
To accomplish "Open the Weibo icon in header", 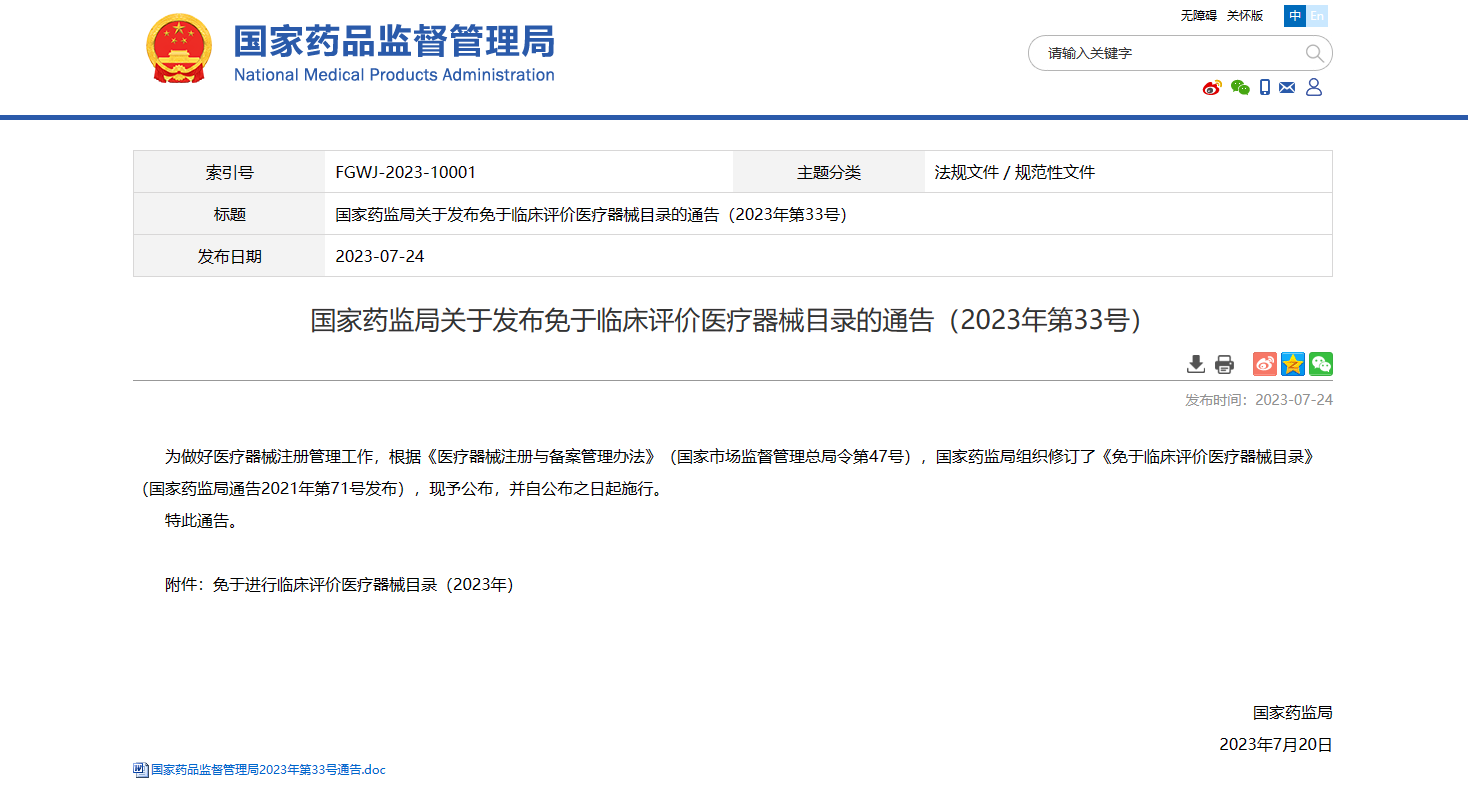I will click(1212, 88).
